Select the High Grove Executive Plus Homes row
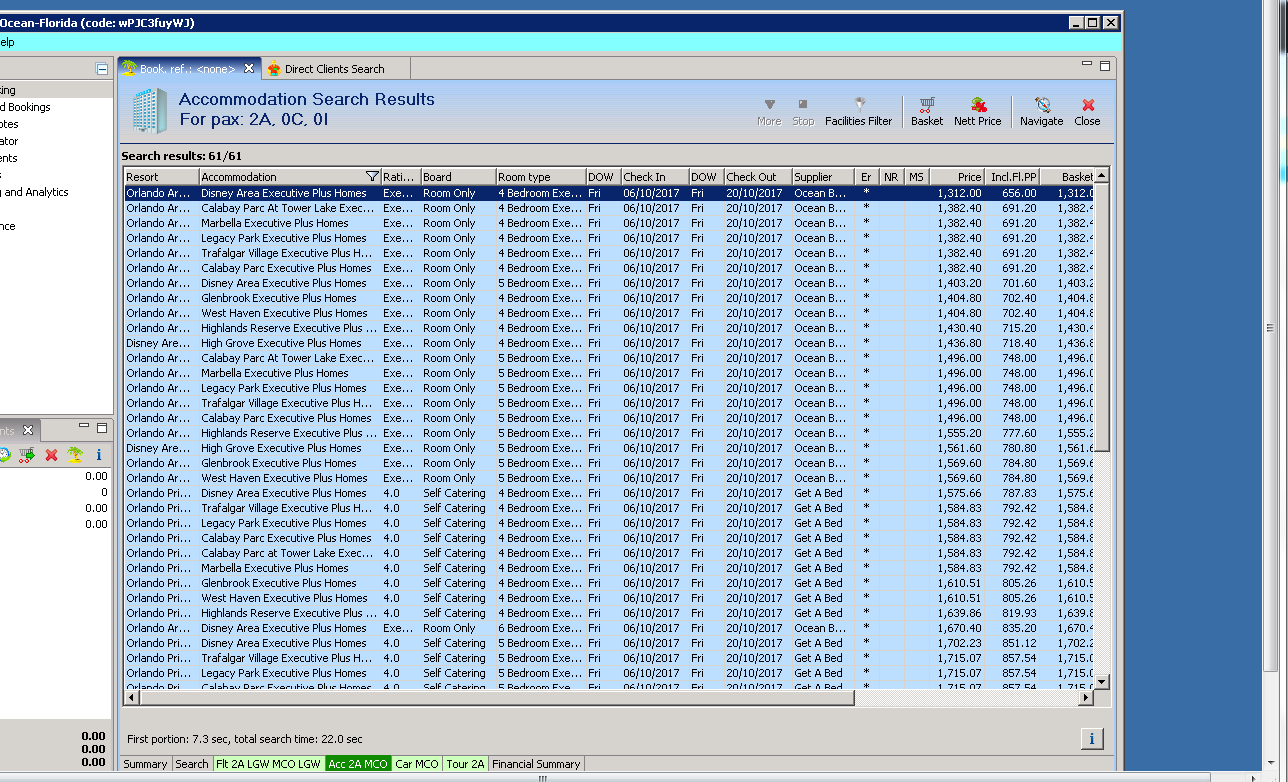Image resolution: width=1288 pixels, height=782 pixels. 283,343
